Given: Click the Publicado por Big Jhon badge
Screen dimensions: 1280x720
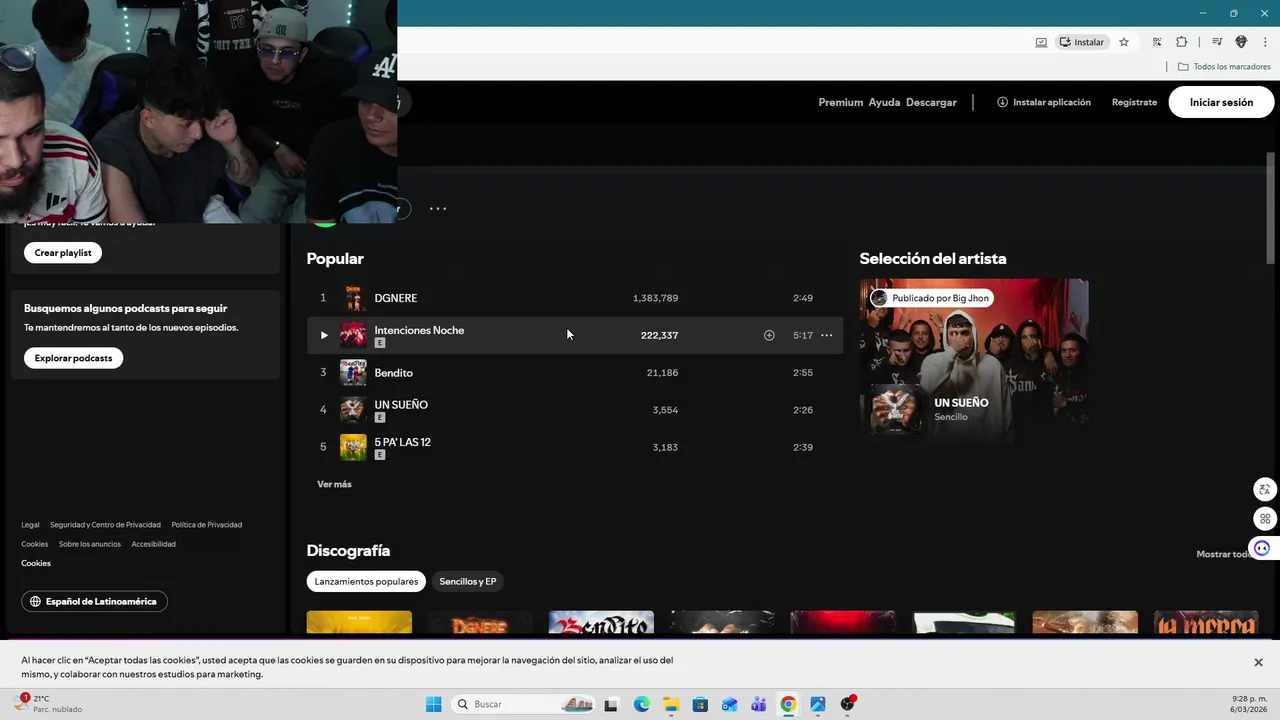Looking at the screenshot, I should 930,298.
